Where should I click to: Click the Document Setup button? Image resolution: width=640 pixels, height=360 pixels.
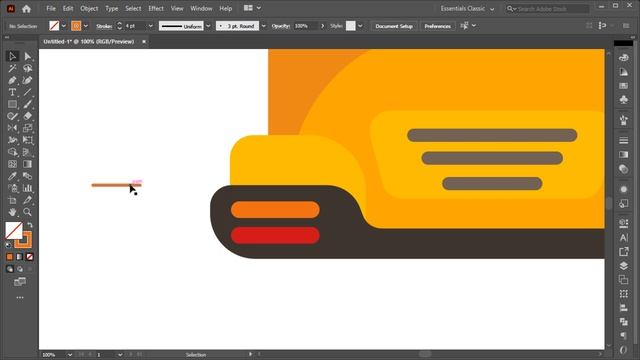pos(394,26)
